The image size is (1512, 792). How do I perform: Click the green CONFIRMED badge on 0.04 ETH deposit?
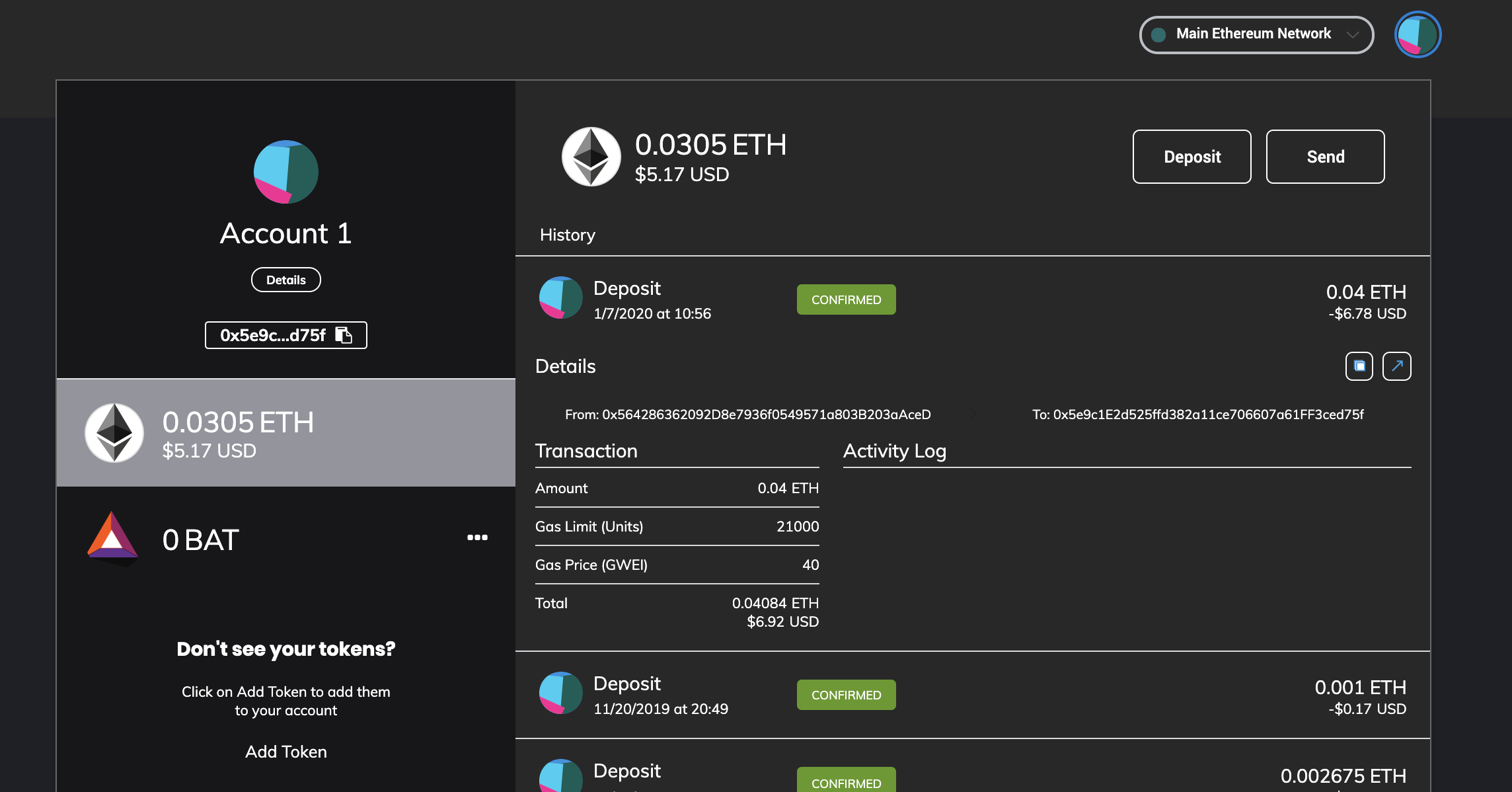tap(846, 300)
